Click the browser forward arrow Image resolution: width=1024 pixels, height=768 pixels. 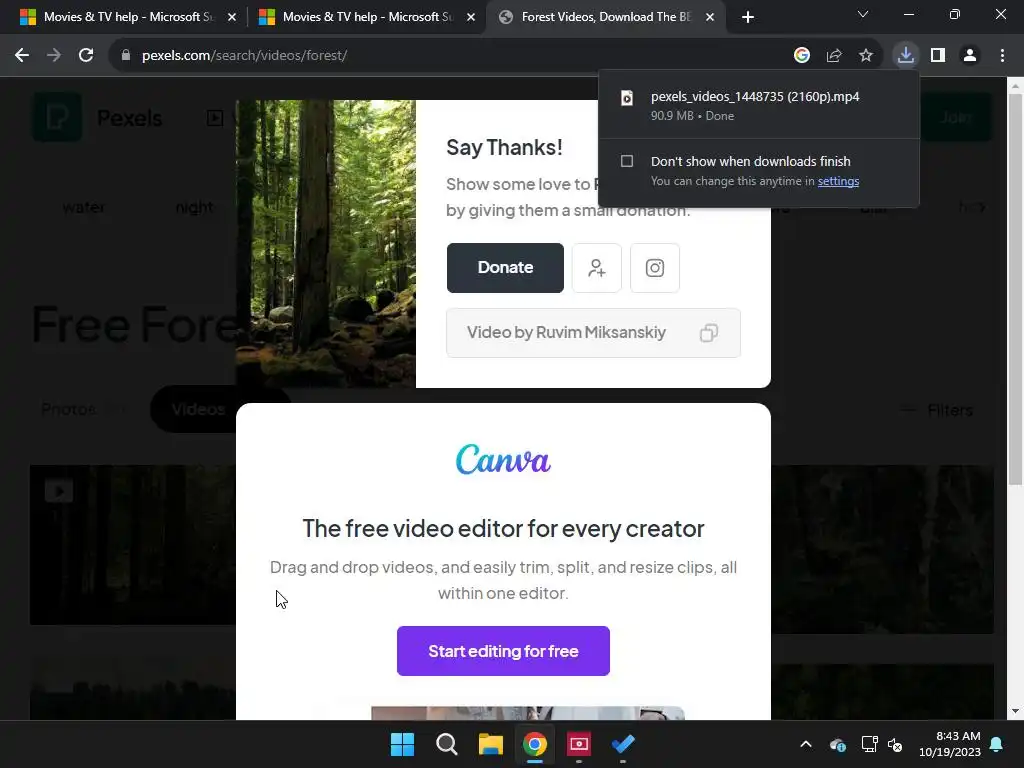click(x=54, y=56)
